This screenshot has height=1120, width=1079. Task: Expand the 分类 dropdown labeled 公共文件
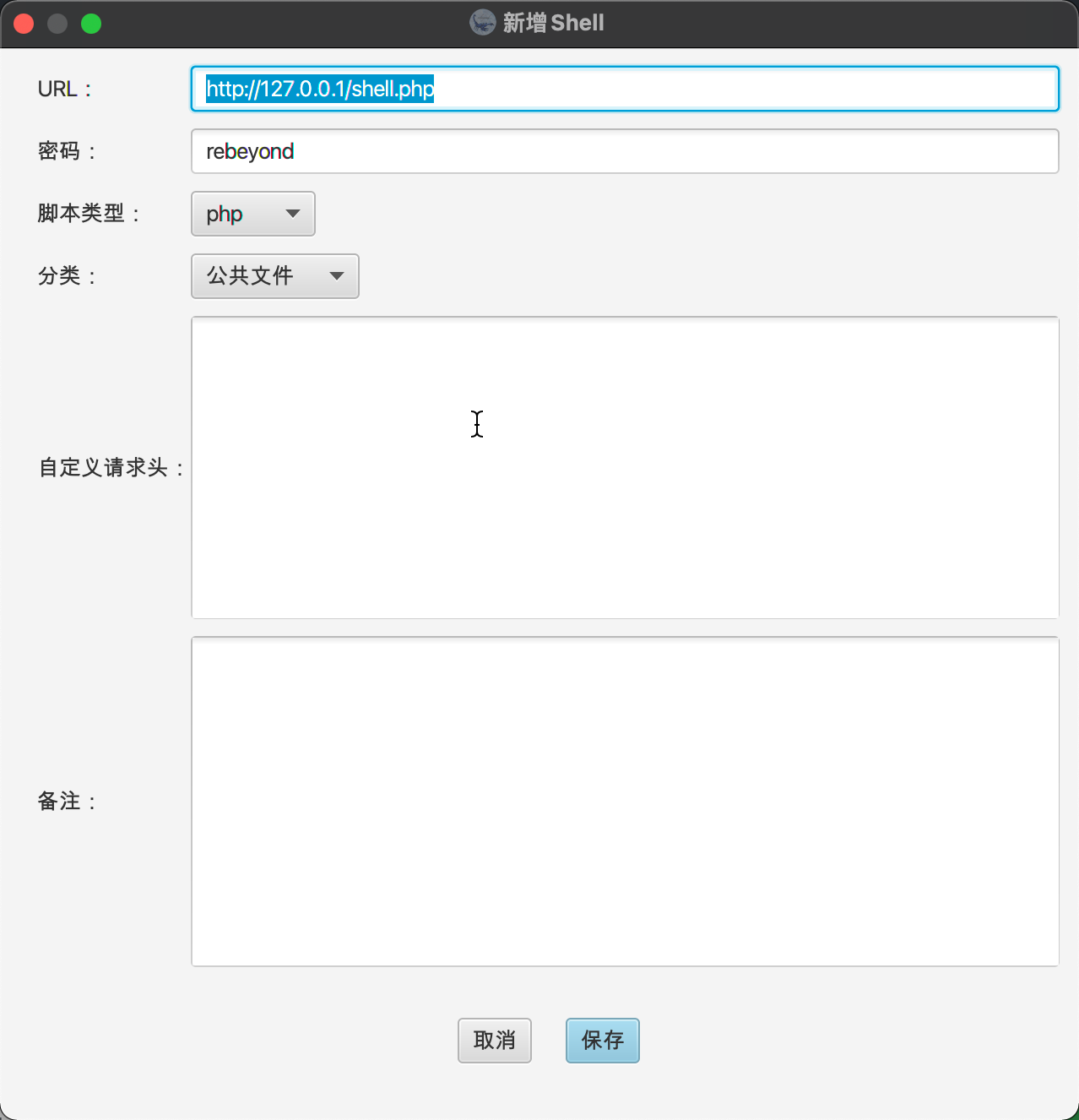coord(274,276)
